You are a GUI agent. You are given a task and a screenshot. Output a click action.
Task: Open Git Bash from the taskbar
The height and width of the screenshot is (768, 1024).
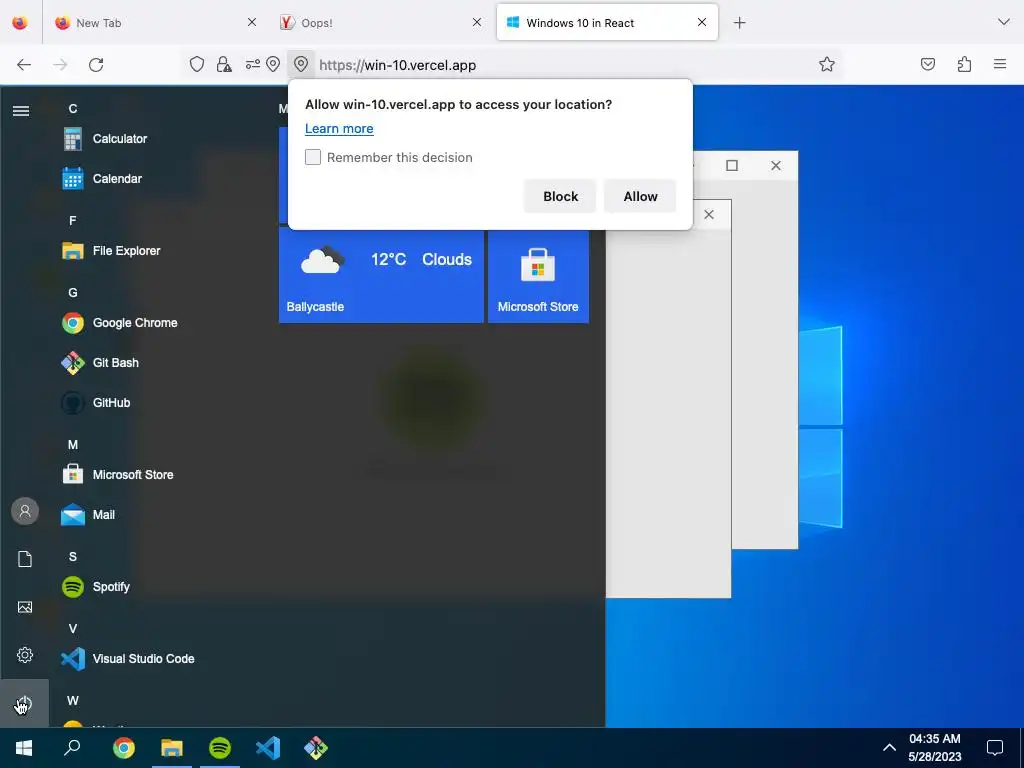click(316, 748)
